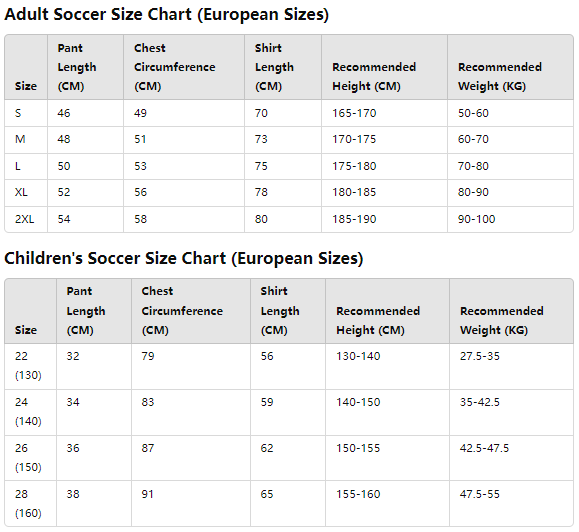The width and height of the screenshot is (579, 532).
Task: Select the adult size S cell
Action: (26, 113)
